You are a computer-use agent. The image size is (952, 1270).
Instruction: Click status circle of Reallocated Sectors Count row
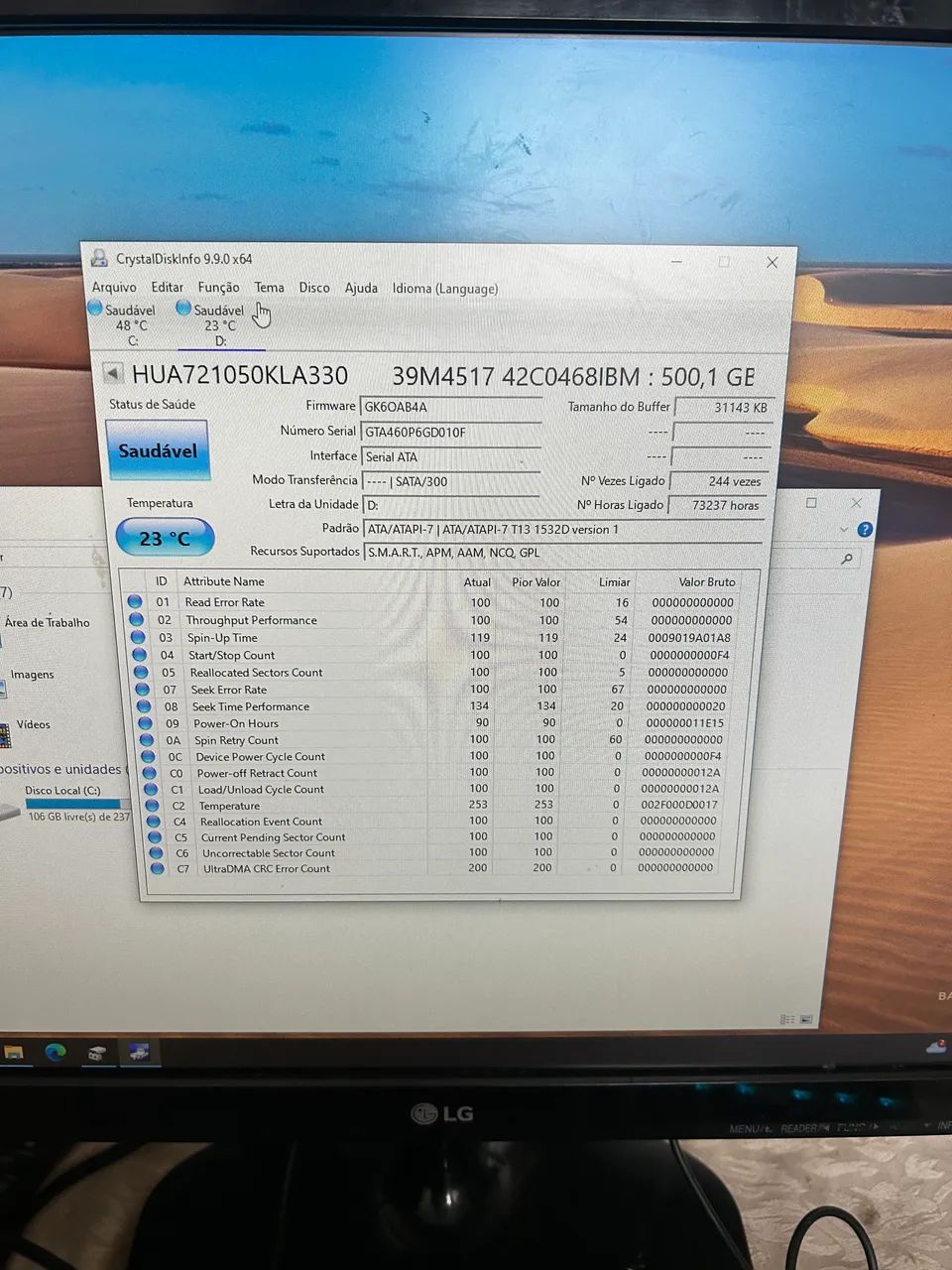[142, 672]
